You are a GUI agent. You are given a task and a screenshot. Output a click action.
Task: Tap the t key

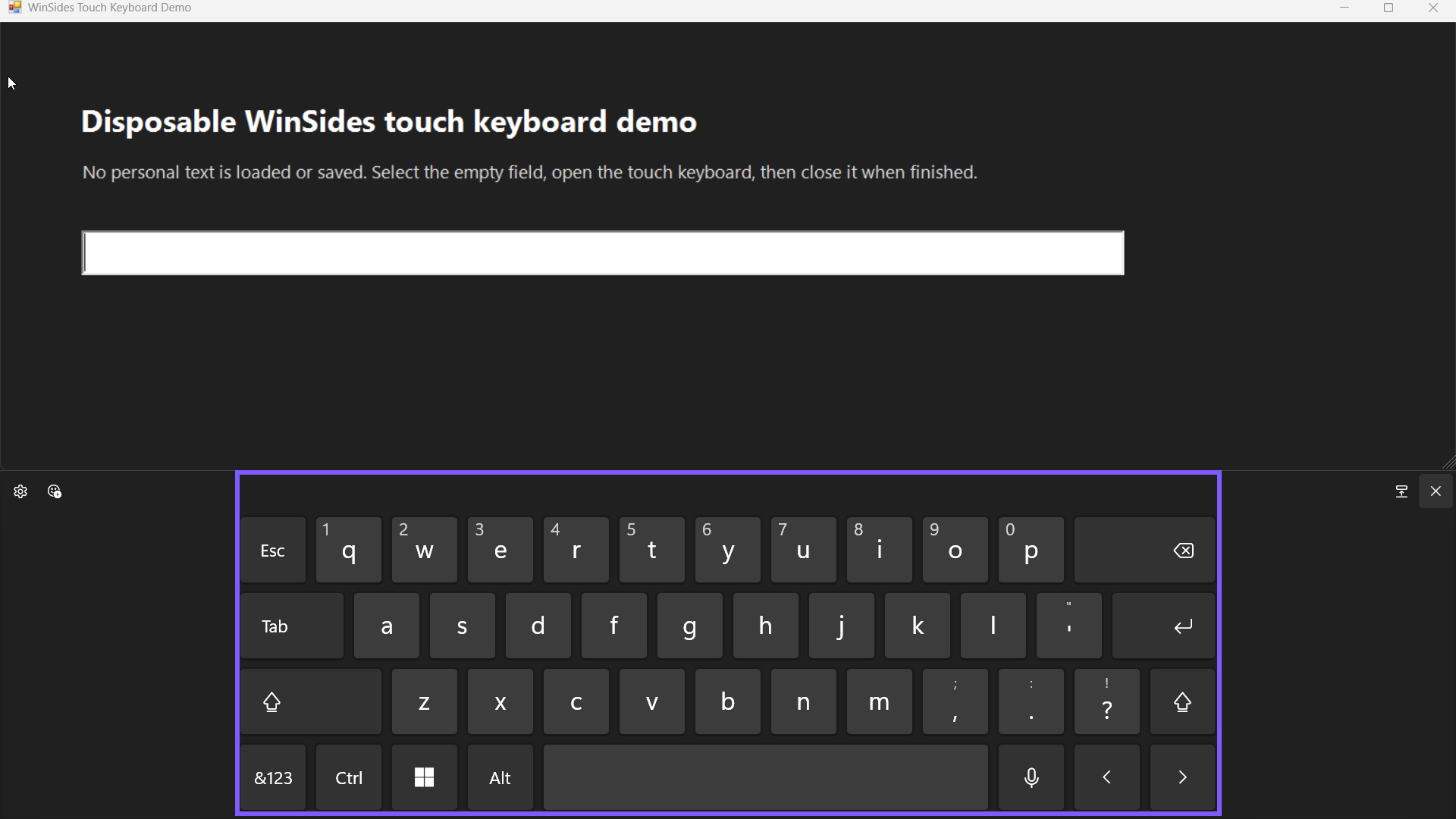pos(652,551)
